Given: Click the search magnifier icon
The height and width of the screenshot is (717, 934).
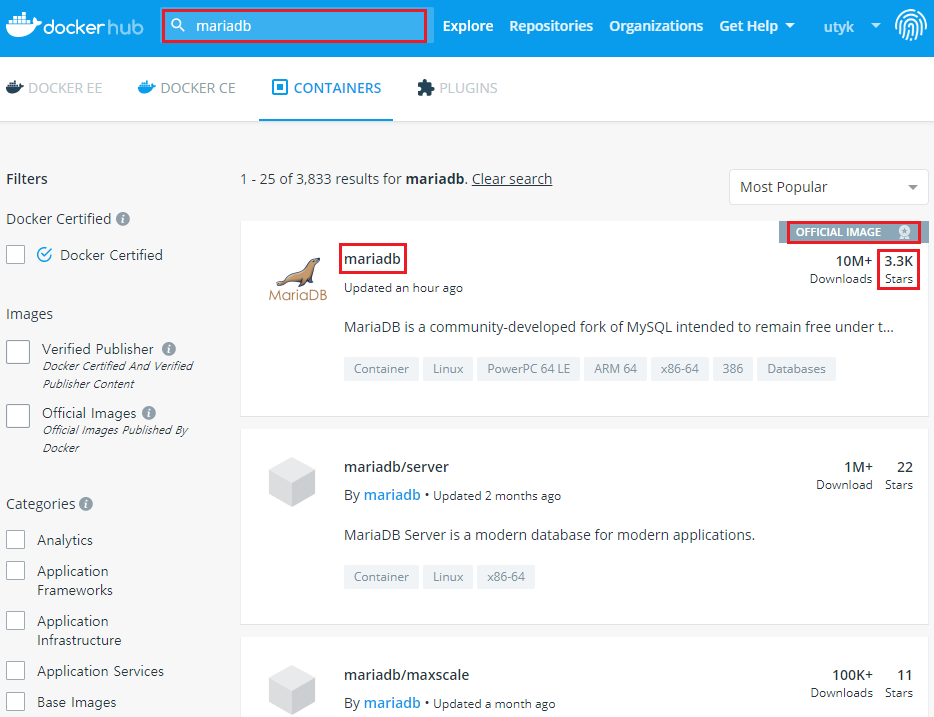Looking at the screenshot, I should [178, 25].
